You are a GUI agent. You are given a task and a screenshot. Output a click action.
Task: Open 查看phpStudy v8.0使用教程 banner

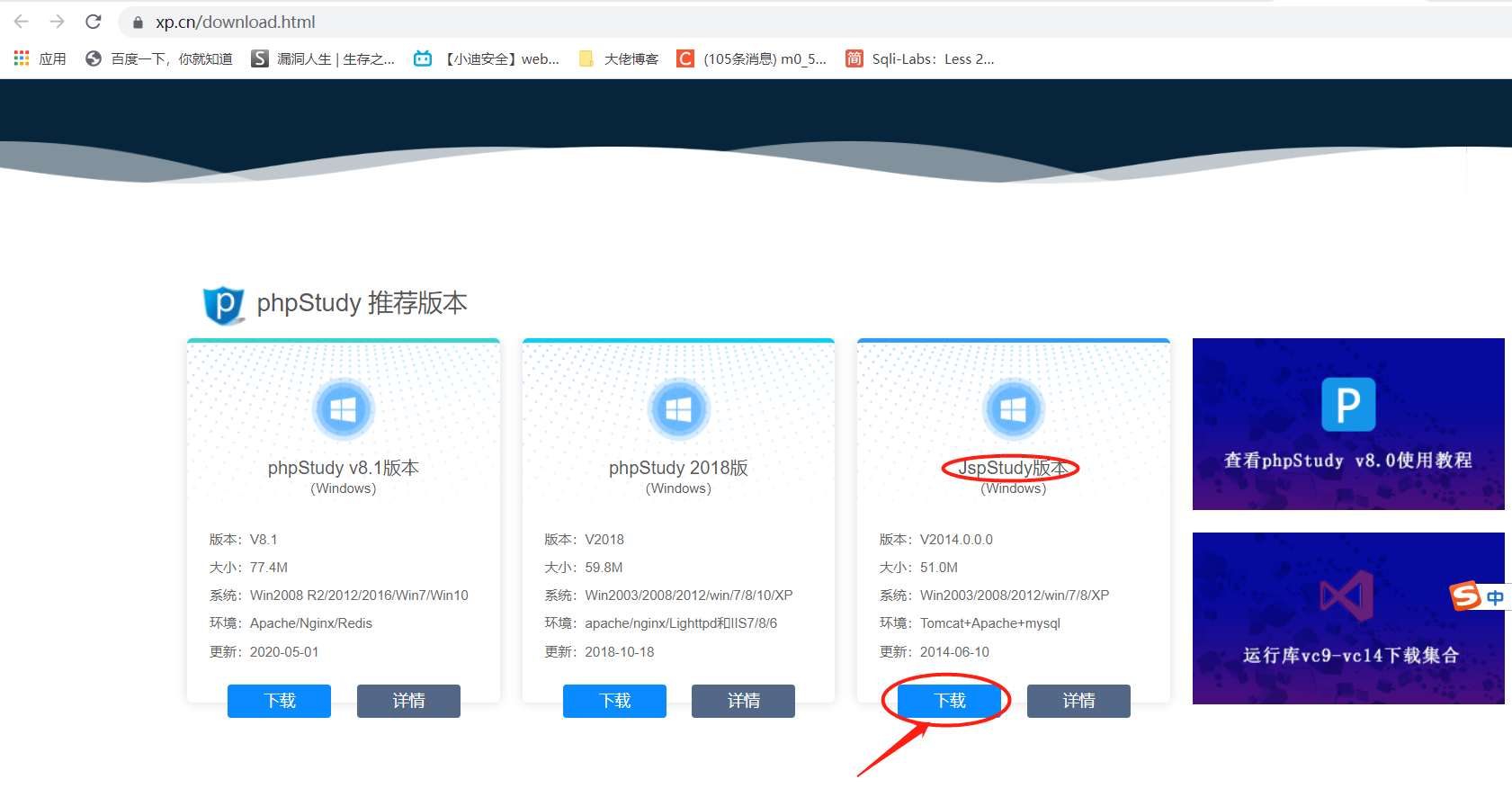click(1348, 424)
